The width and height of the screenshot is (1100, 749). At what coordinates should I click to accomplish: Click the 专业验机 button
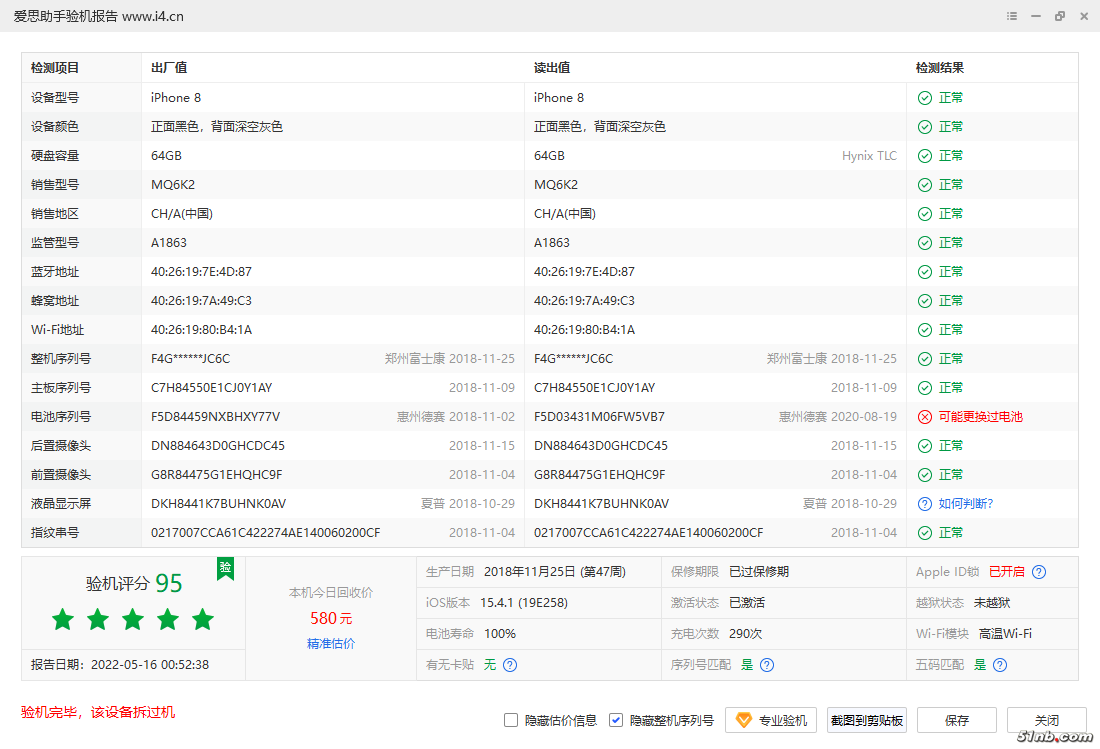coord(771,720)
